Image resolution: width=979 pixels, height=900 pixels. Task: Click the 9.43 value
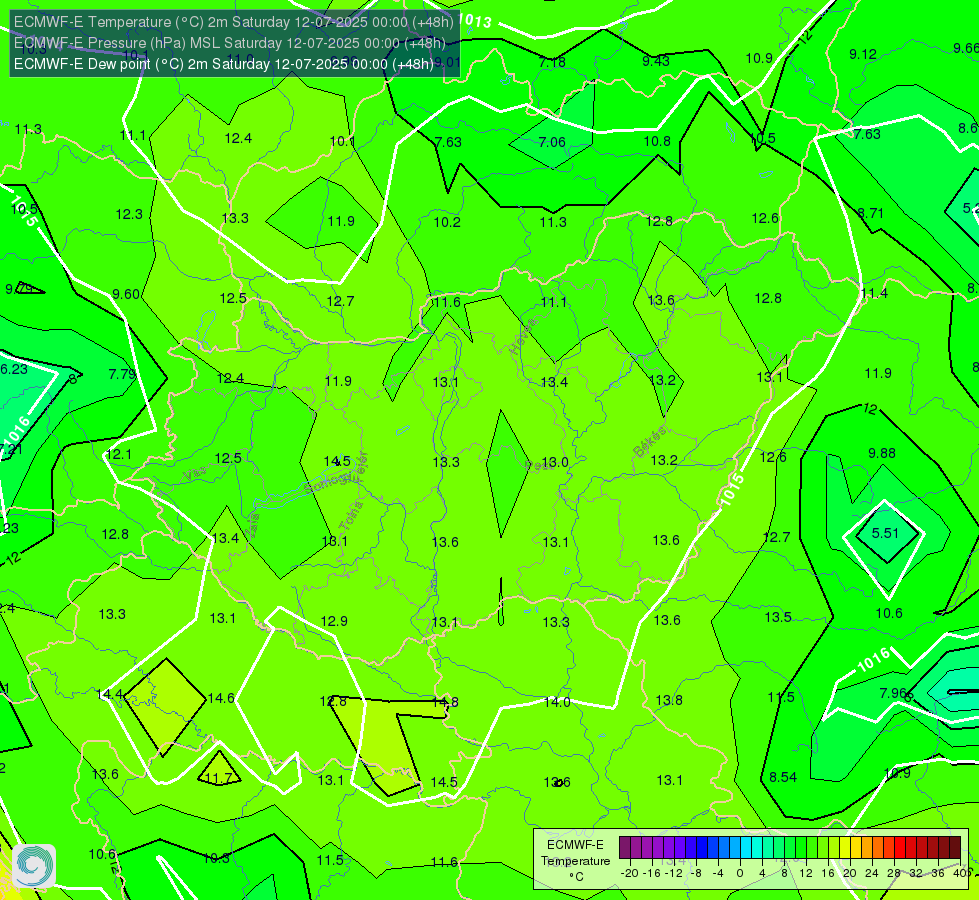coord(656,61)
